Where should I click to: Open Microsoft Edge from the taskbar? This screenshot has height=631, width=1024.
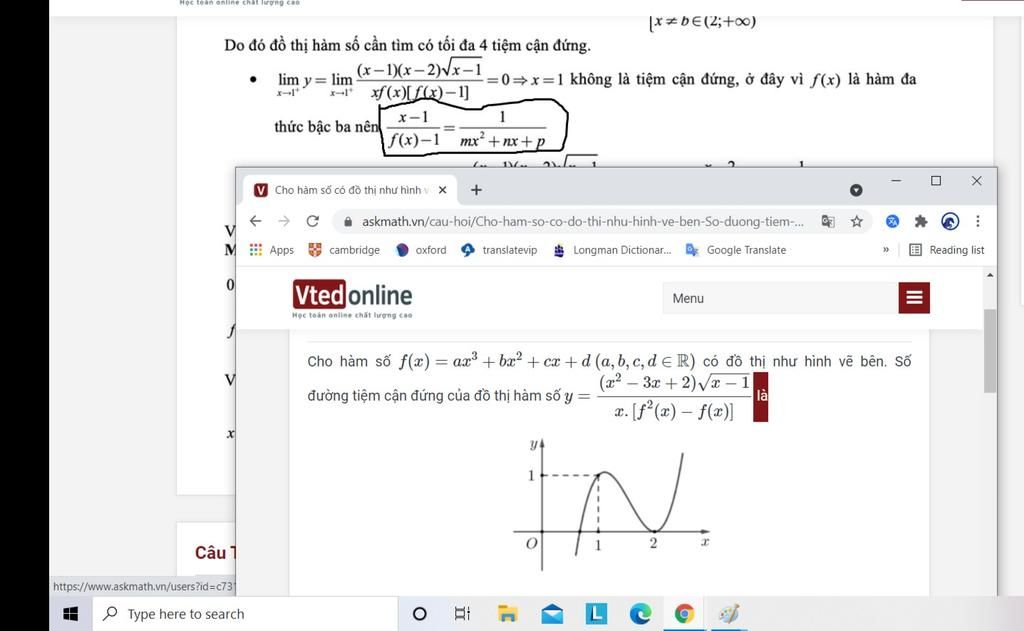pyautogui.click(x=640, y=613)
